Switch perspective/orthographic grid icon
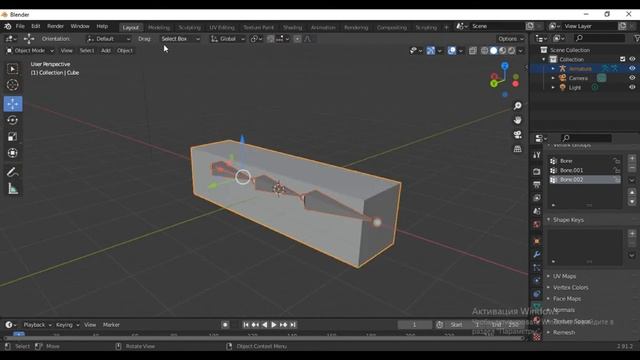 [x=517, y=149]
